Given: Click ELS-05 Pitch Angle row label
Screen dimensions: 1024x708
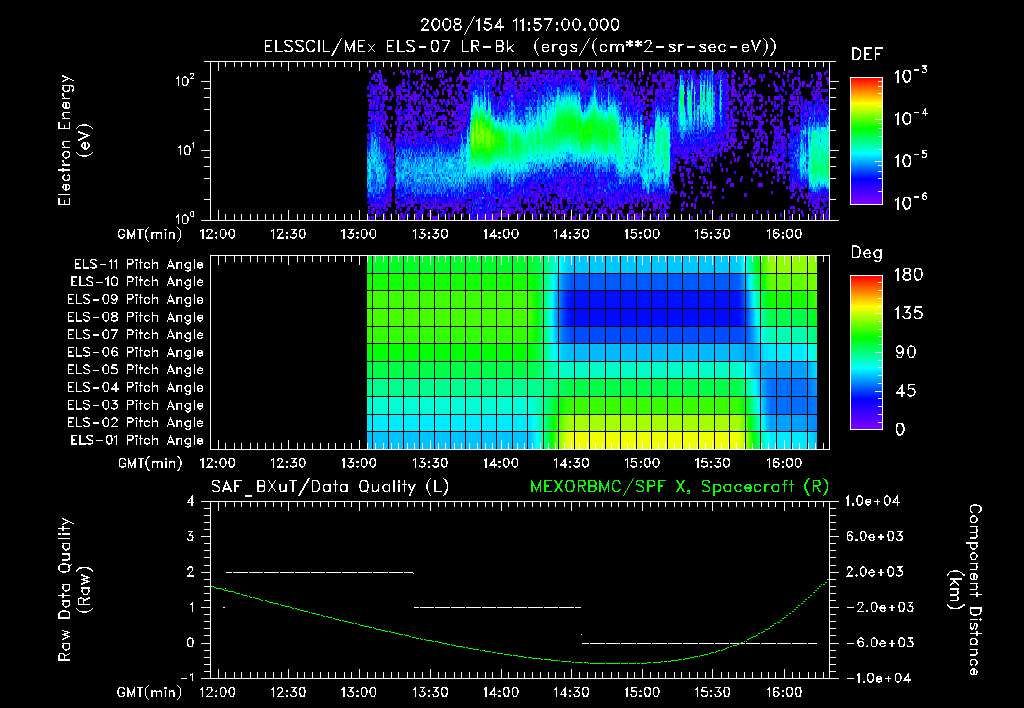Looking at the screenshot, I should (135, 370).
